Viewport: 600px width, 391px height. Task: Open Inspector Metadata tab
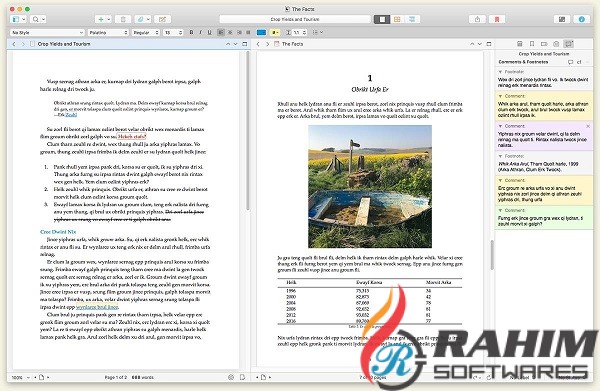pyautogui.click(x=544, y=44)
